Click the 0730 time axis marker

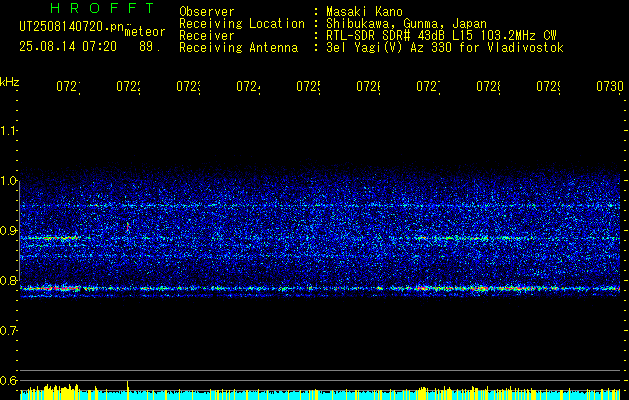[x=610, y=87]
